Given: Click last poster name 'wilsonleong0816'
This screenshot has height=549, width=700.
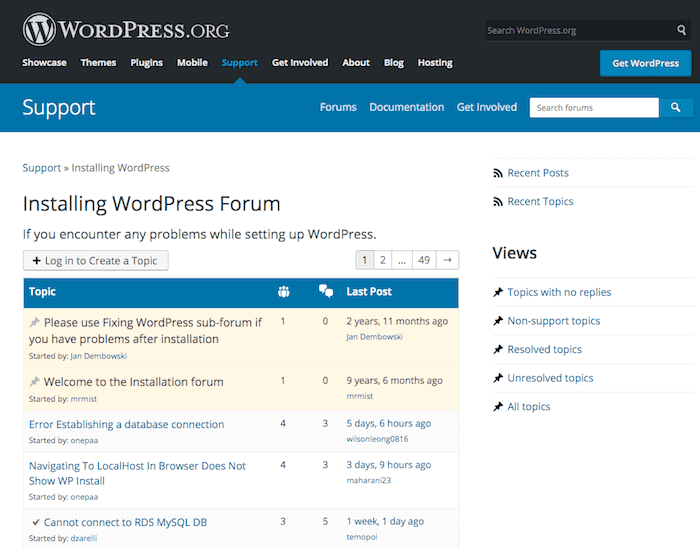Looking at the screenshot, I should (377, 439).
